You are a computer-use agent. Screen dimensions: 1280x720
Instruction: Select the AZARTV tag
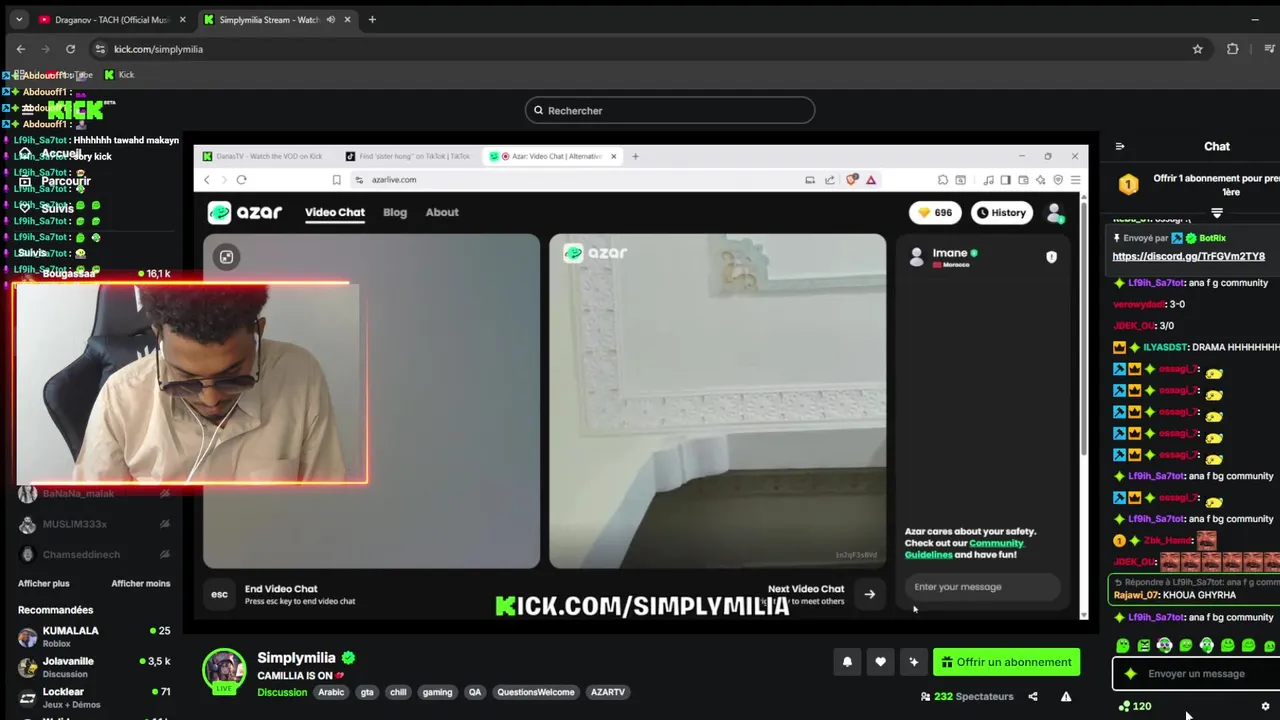[x=608, y=692]
